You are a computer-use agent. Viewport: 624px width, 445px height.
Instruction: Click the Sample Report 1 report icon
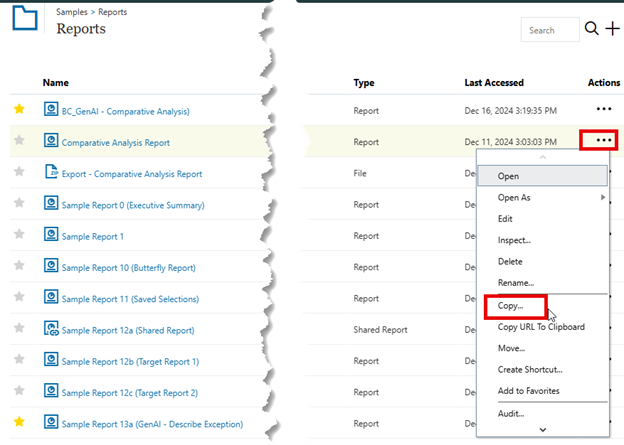(x=51, y=236)
